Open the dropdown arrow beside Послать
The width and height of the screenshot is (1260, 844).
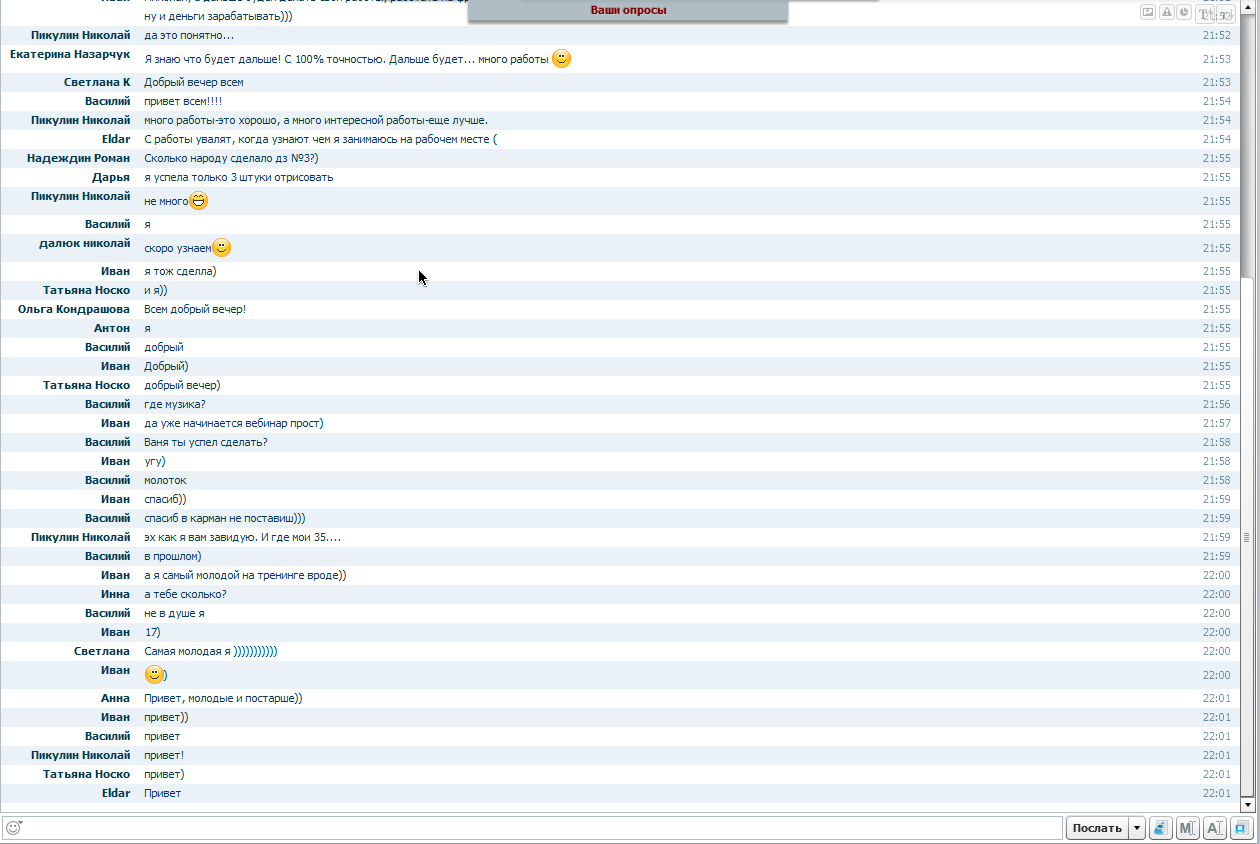point(1137,828)
